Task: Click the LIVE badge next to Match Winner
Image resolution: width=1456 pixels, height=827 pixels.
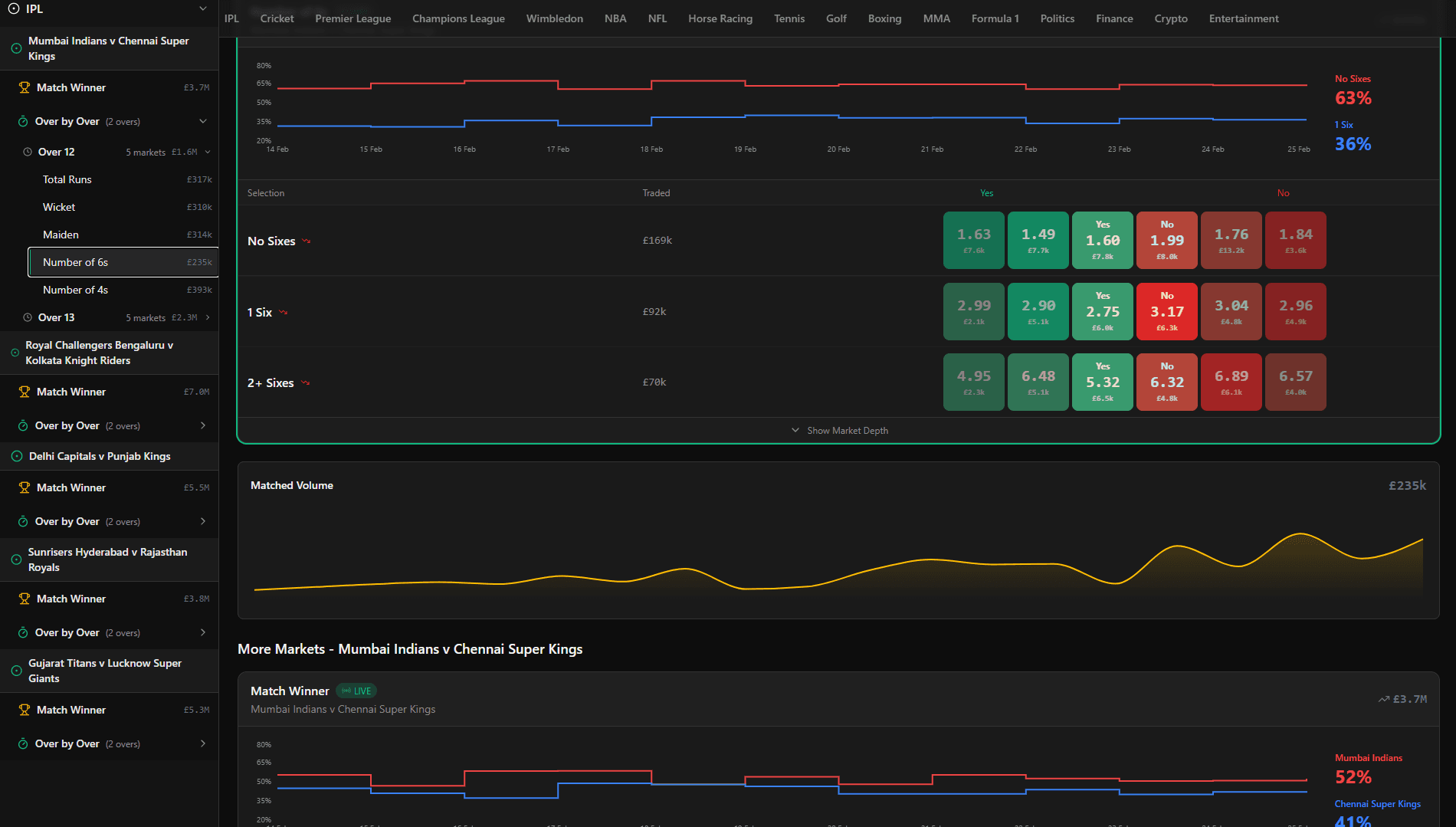Action: (x=356, y=691)
